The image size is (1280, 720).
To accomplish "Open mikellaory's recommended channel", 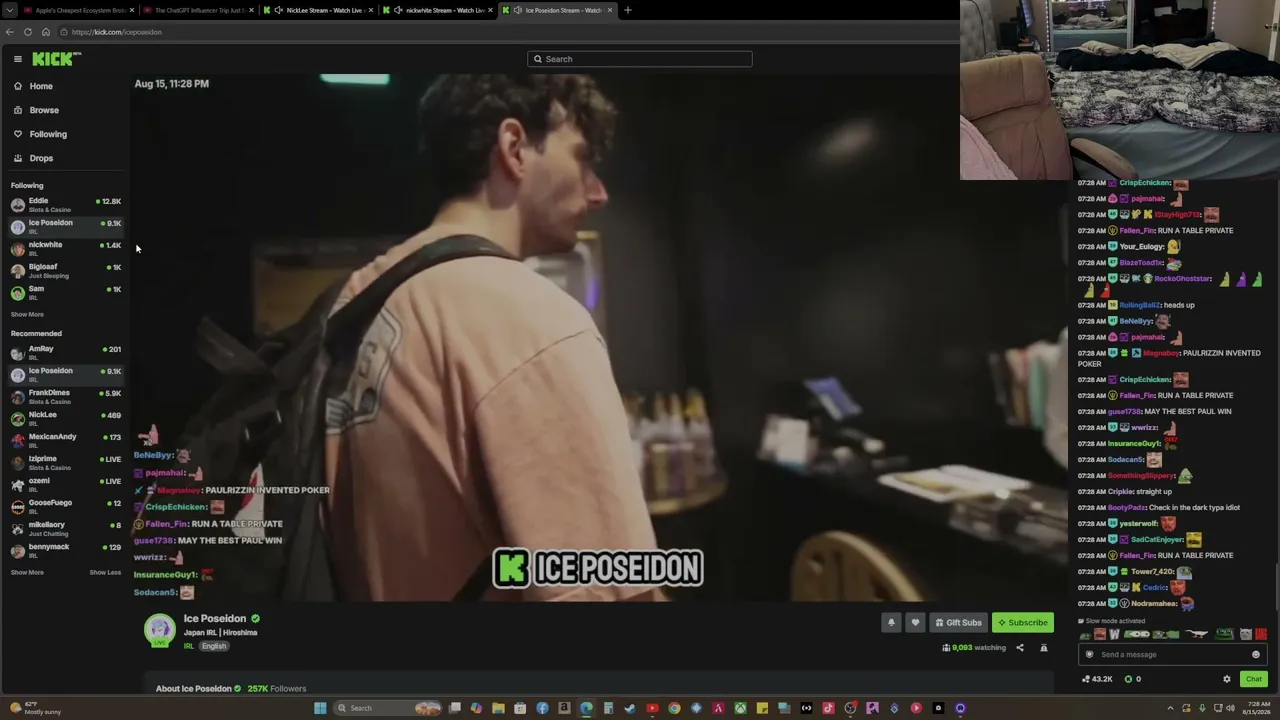I will pyautogui.click(x=65, y=529).
